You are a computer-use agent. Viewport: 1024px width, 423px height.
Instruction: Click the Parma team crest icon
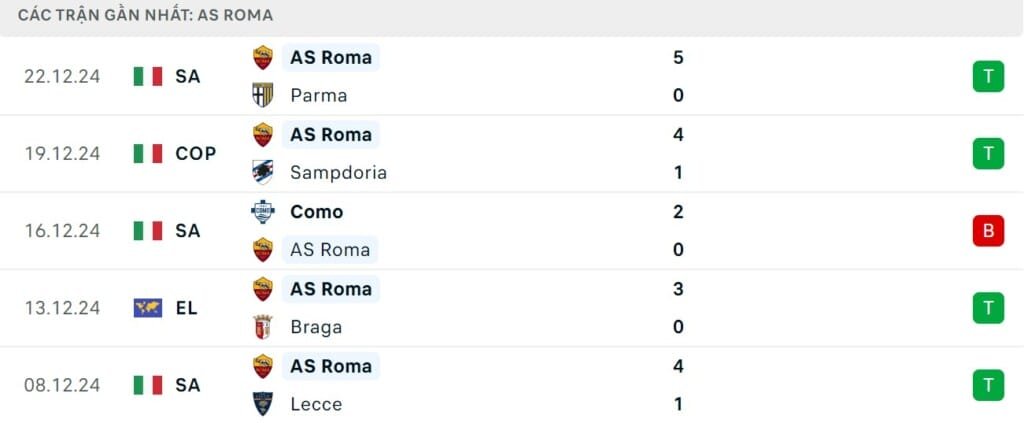(263, 95)
